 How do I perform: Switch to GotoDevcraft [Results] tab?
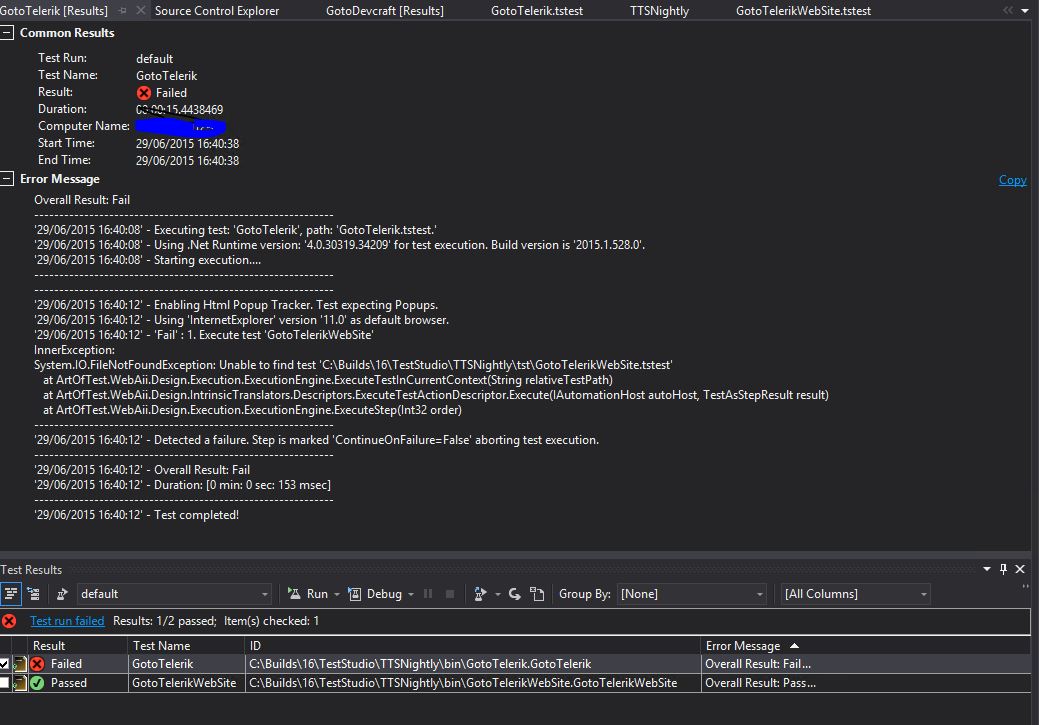pyautogui.click(x=385, y=11)
